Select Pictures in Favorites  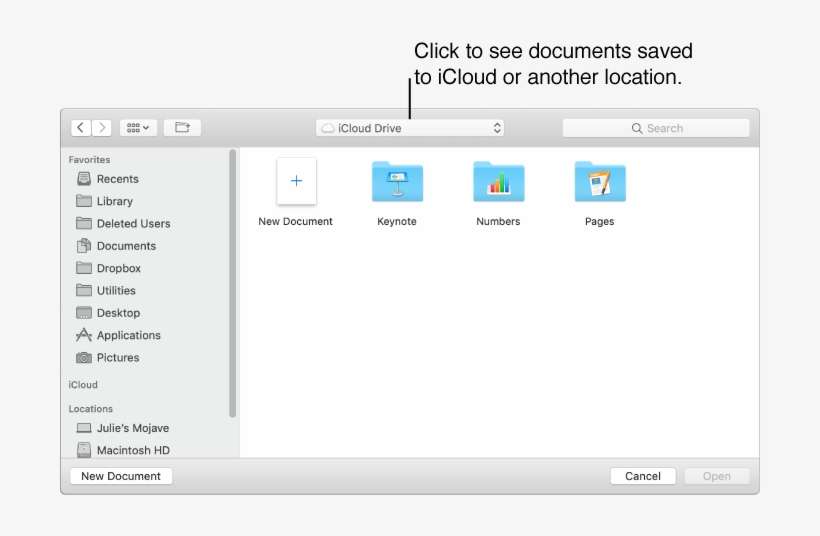coord(118,358)
